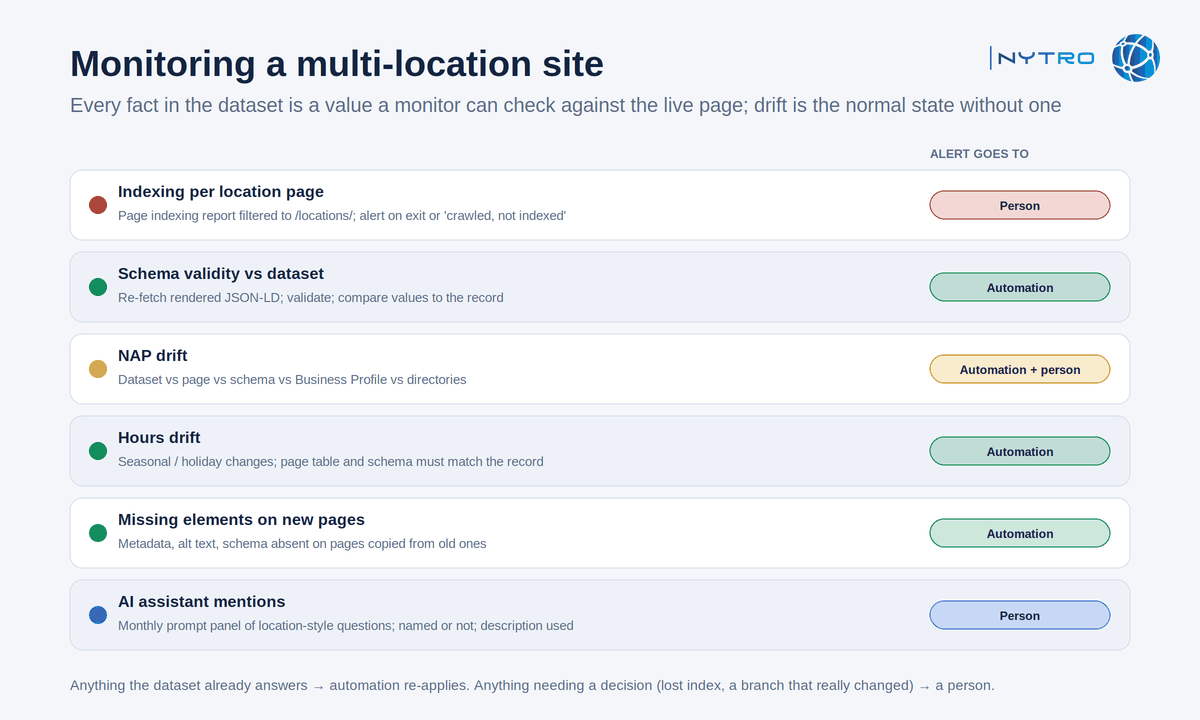Click the 'ALERT GOES TO' column header
The width and height of the screenshot is (1200, 720).
979,154
